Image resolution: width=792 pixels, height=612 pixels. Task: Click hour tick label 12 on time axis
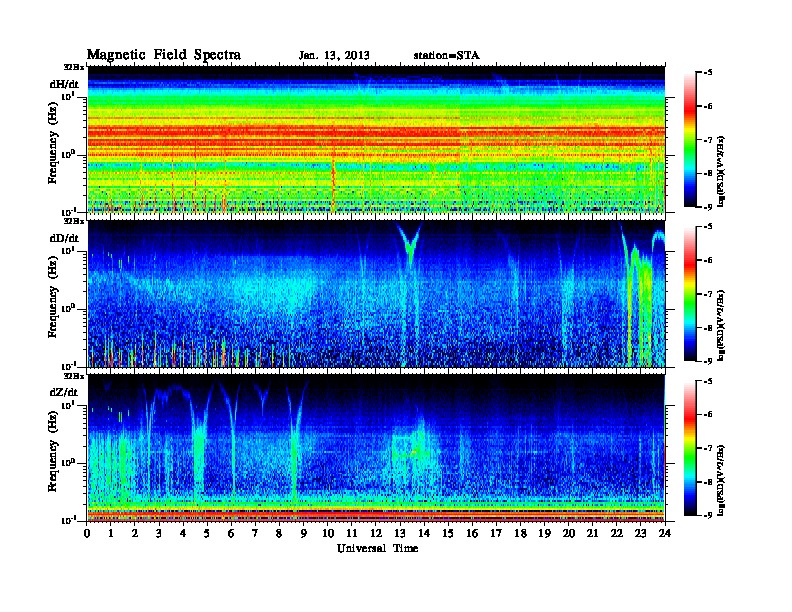[x=376, y=533]
